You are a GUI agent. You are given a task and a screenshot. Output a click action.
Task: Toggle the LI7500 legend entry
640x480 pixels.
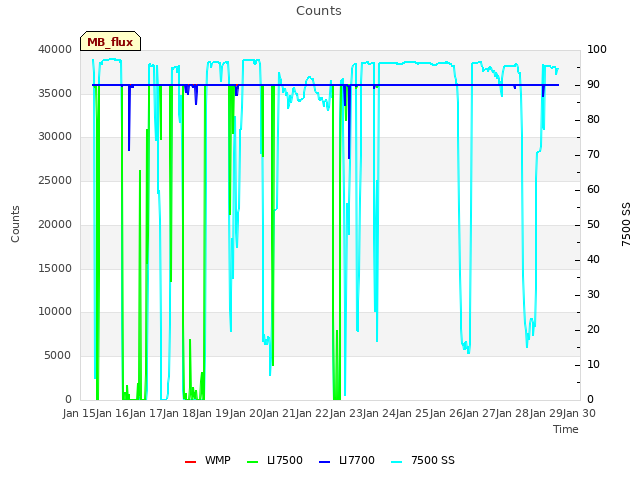[x=275, y=460]
